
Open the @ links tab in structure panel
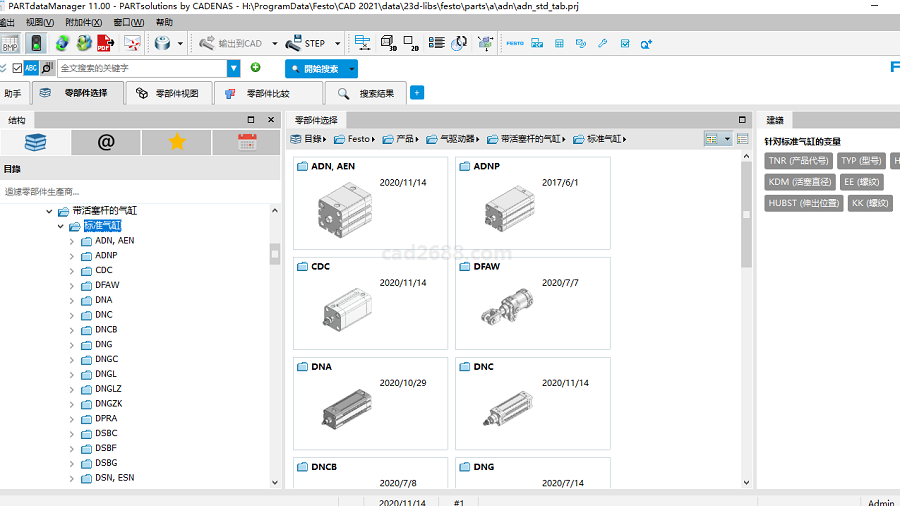click(x=106, y=142)
